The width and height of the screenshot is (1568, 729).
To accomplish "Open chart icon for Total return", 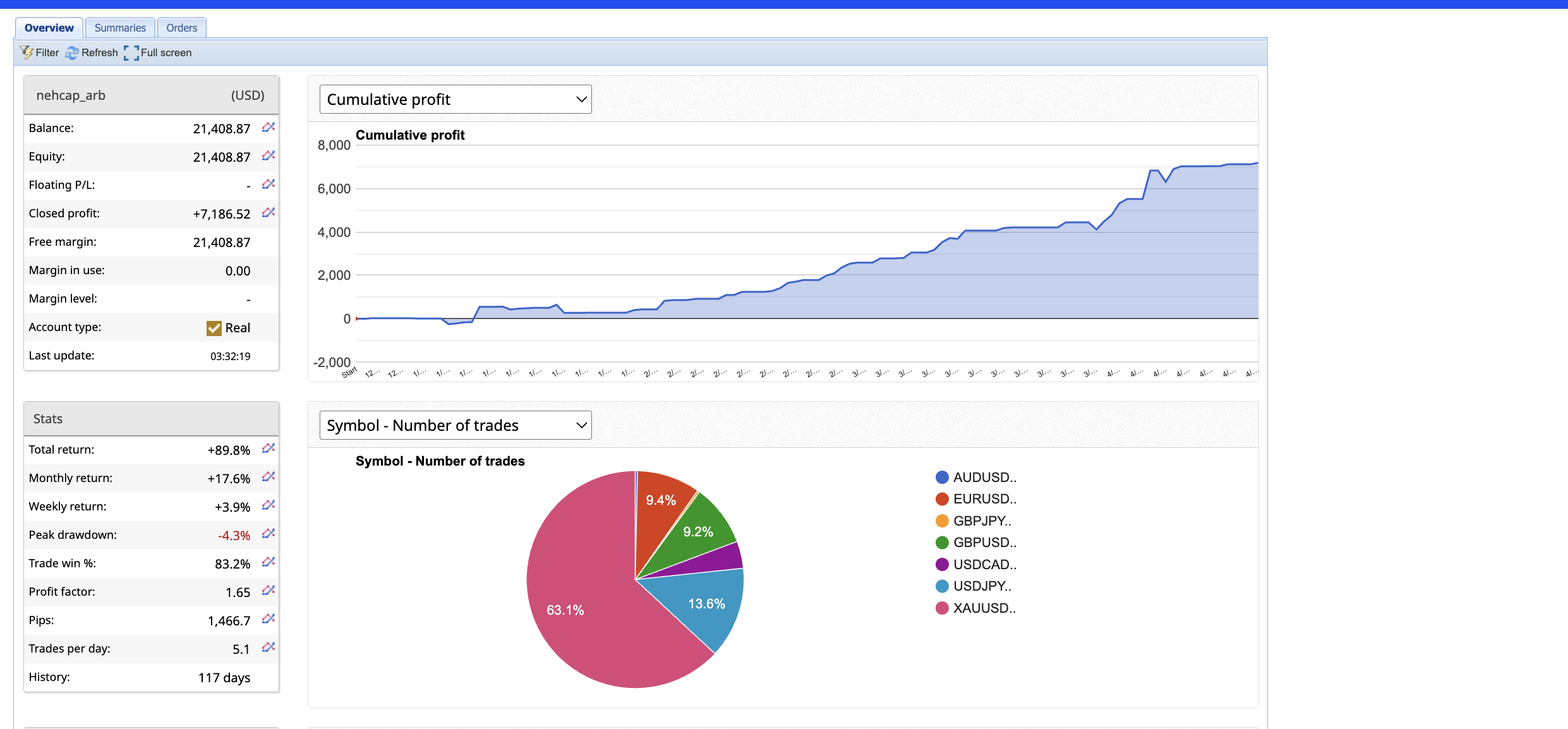I will click(268, 449).
